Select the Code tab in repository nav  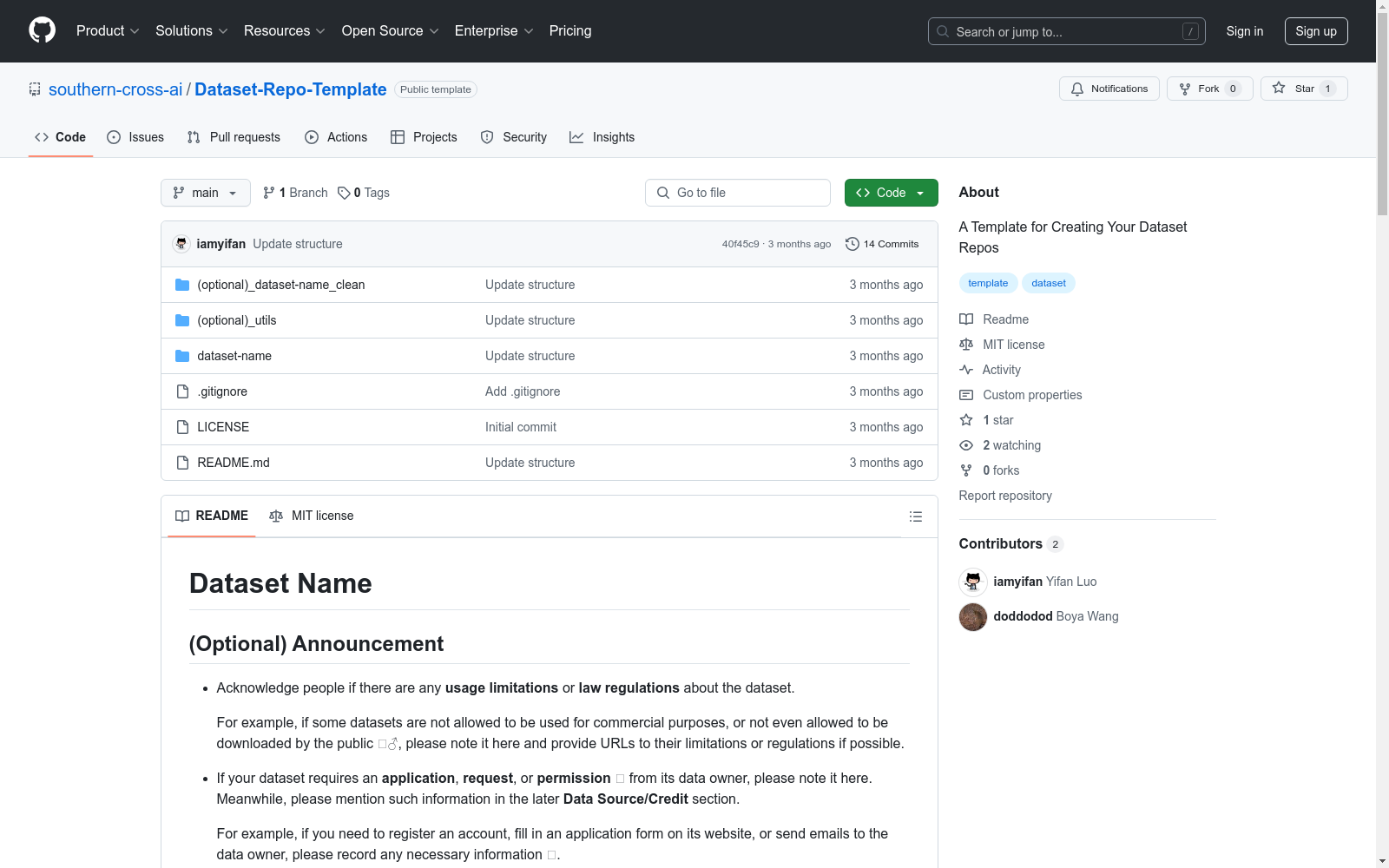[x=61, y=137]
